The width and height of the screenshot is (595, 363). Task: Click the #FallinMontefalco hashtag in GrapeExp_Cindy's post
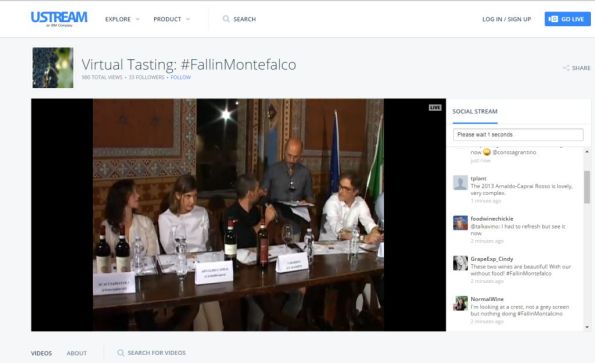[529, 273]
